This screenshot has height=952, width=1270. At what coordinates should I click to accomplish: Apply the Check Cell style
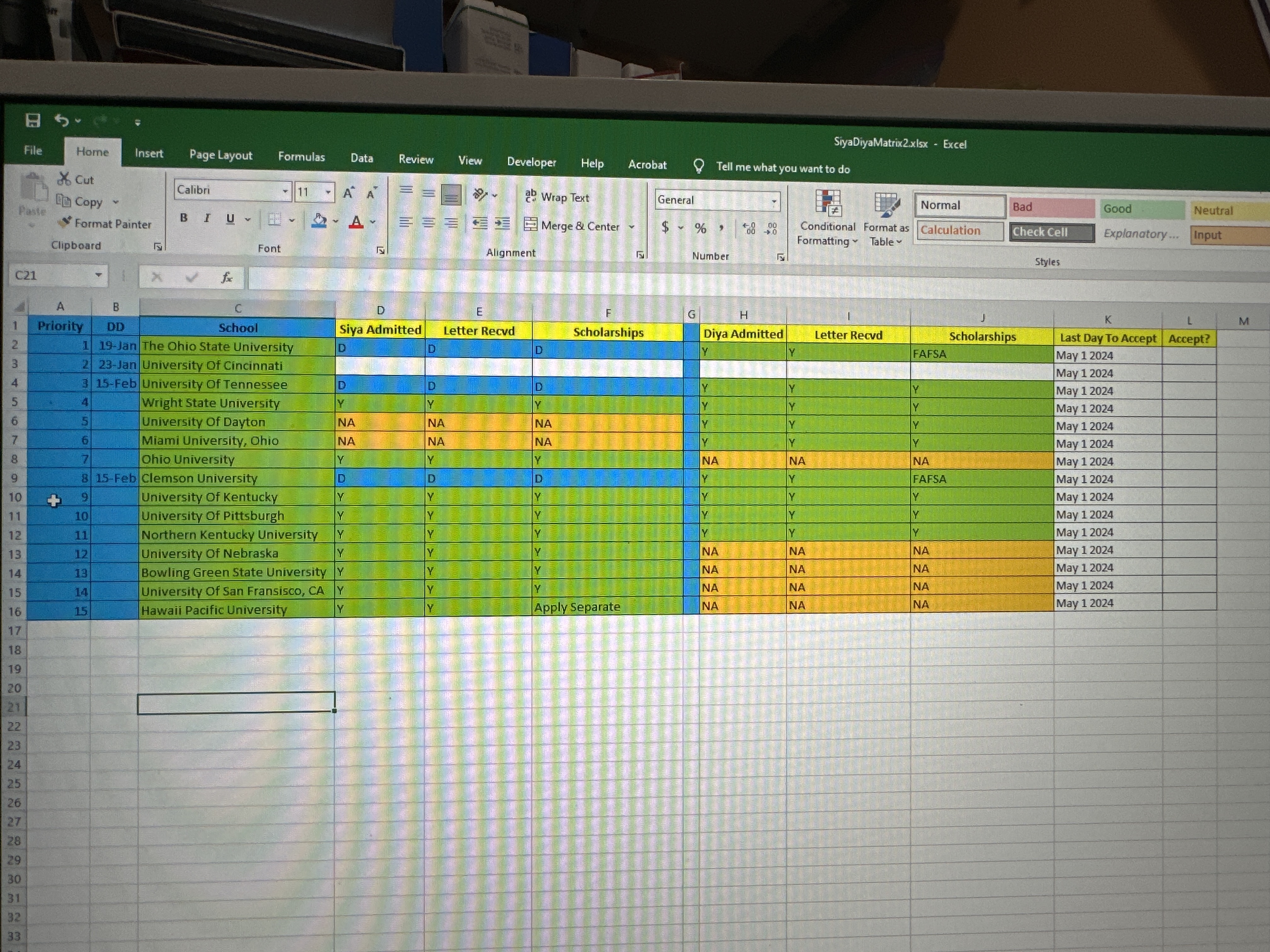[1052, 232]
